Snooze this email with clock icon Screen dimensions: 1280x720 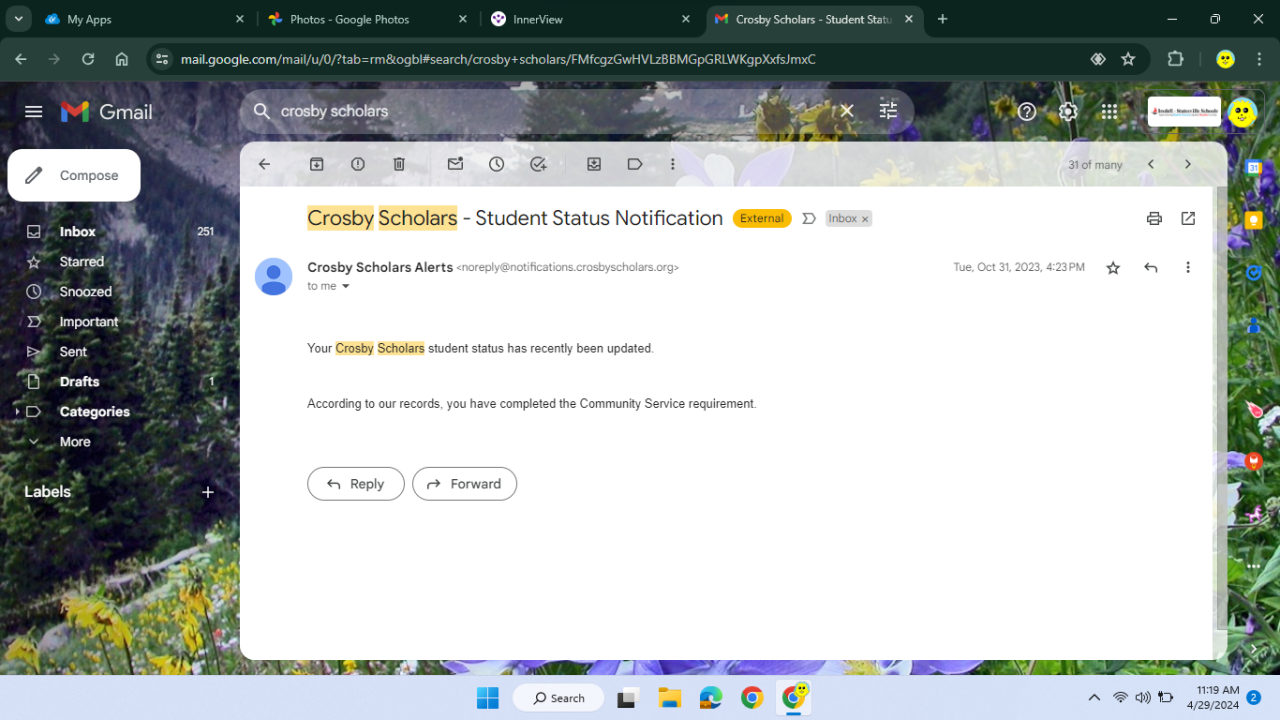(x=497, y=164)
